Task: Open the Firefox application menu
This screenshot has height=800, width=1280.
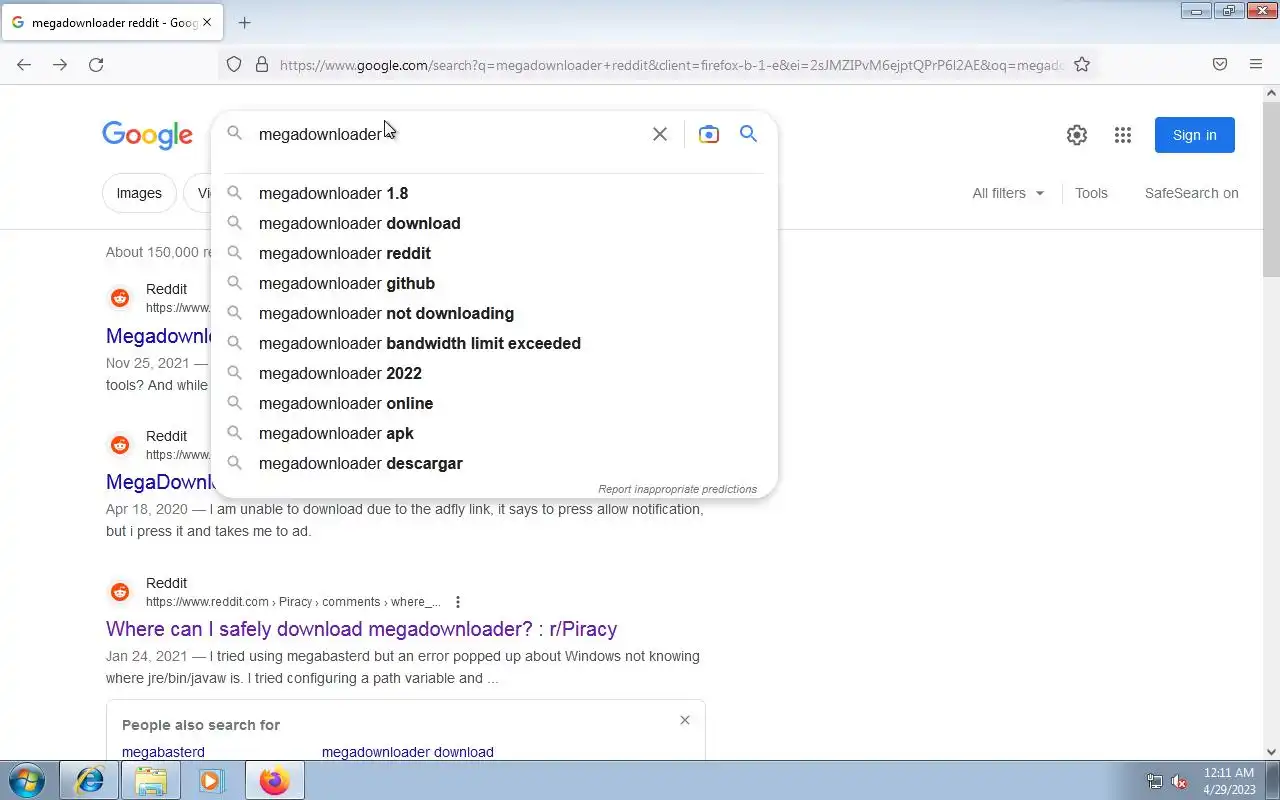Action: point(1256,65)
